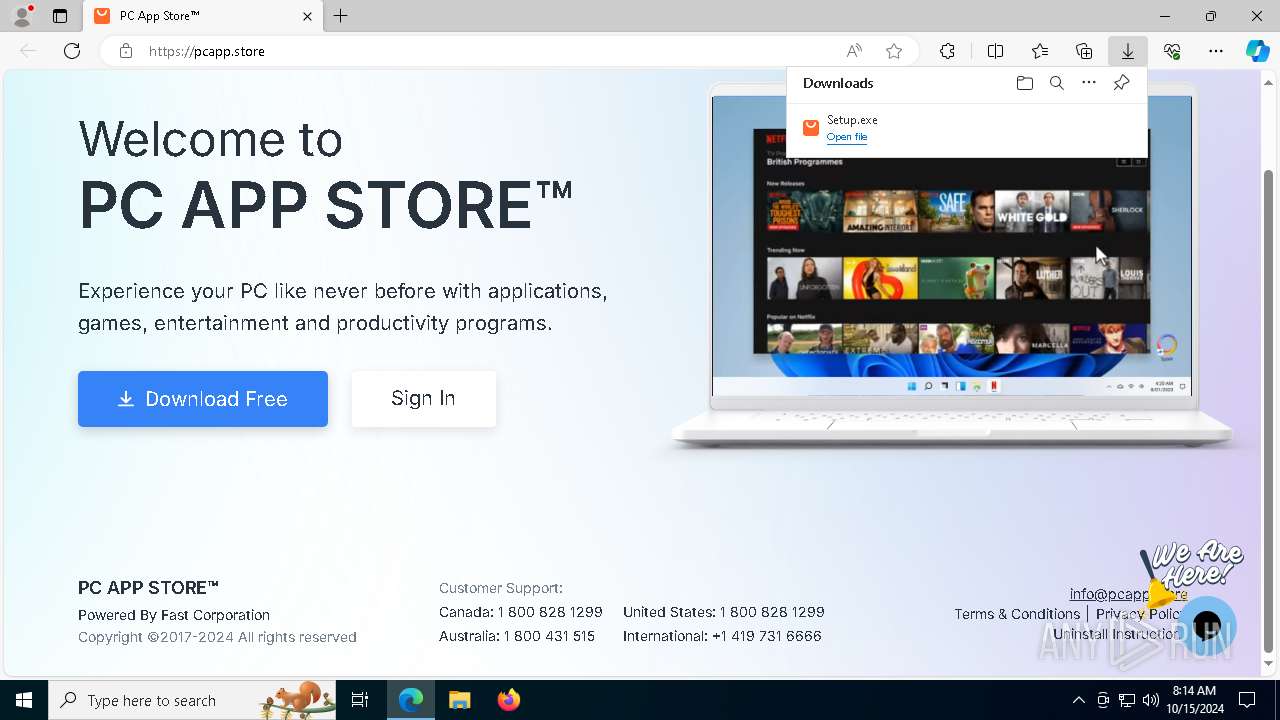This screenshot has width=1280, height=720.
Task: Open Settings and more ellipsis menu
Action: [1216, 51]
